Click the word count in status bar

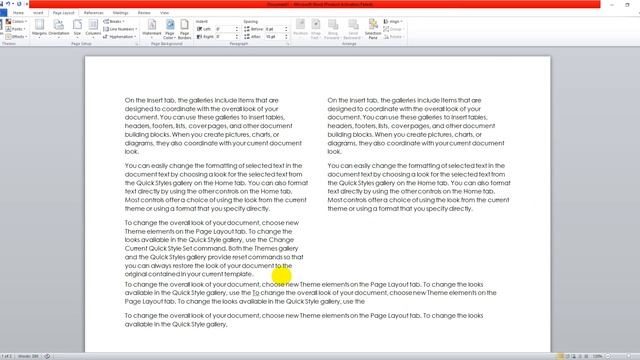coord(28,356)
